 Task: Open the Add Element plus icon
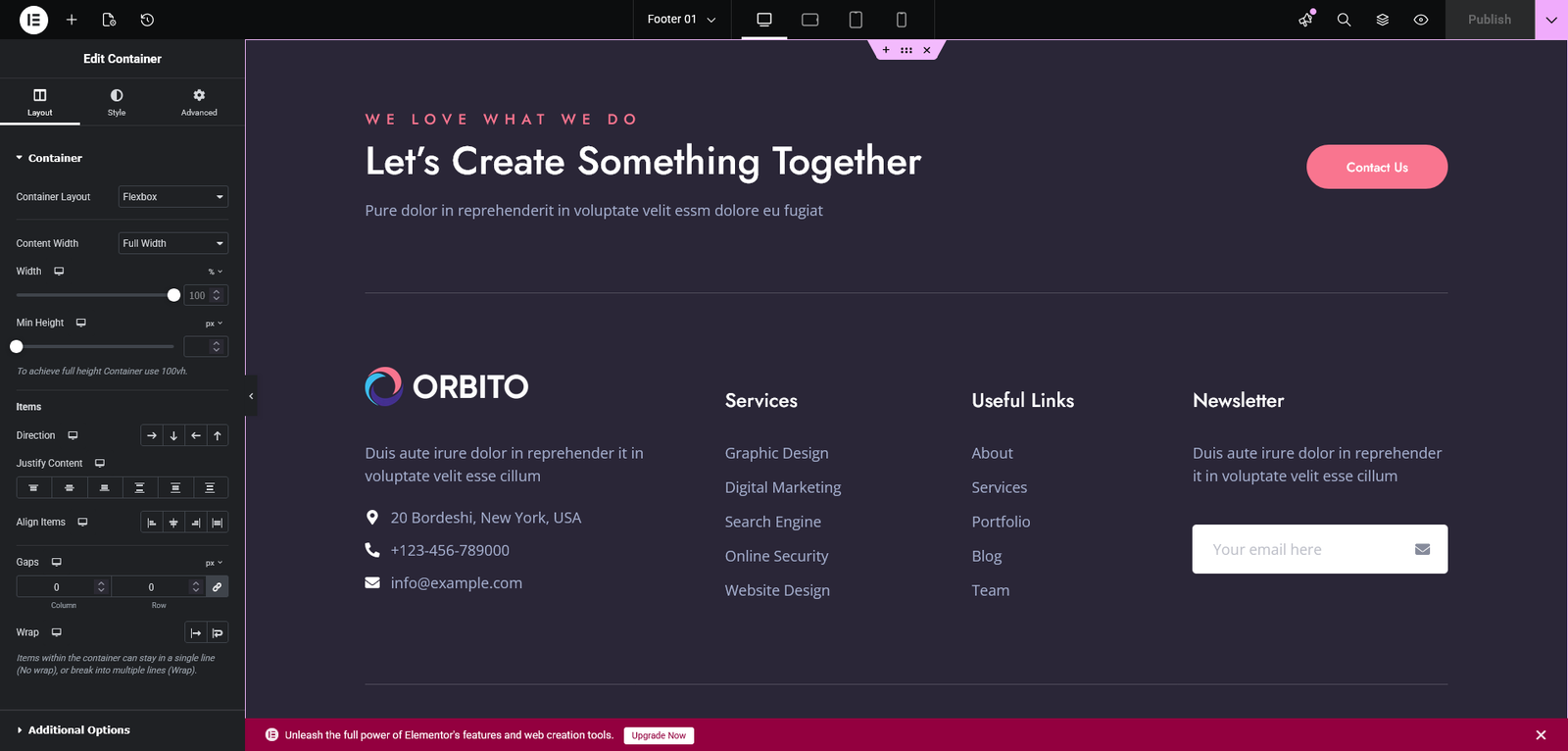pos(72,20)
